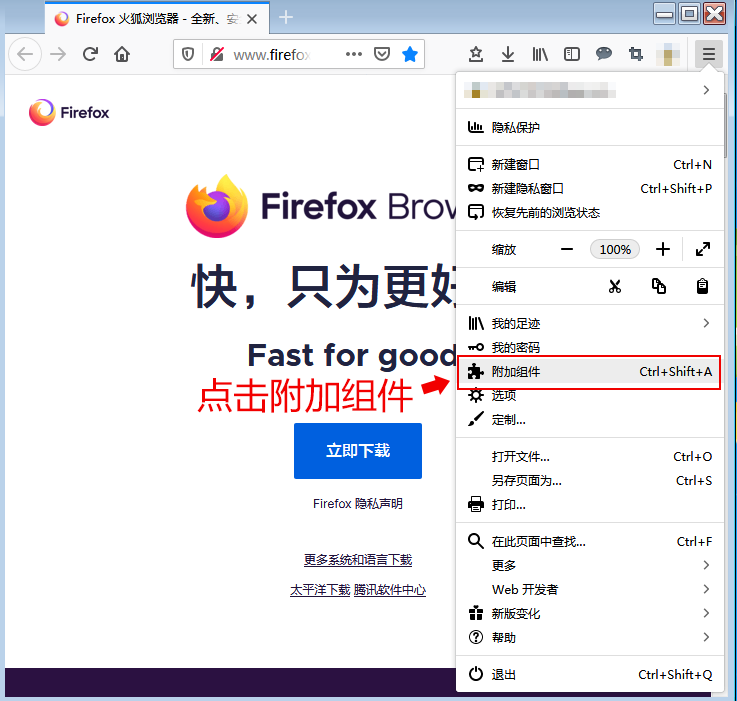Reset zoom via the 100% button
737x701 pixels.
[x=615, y=249]
